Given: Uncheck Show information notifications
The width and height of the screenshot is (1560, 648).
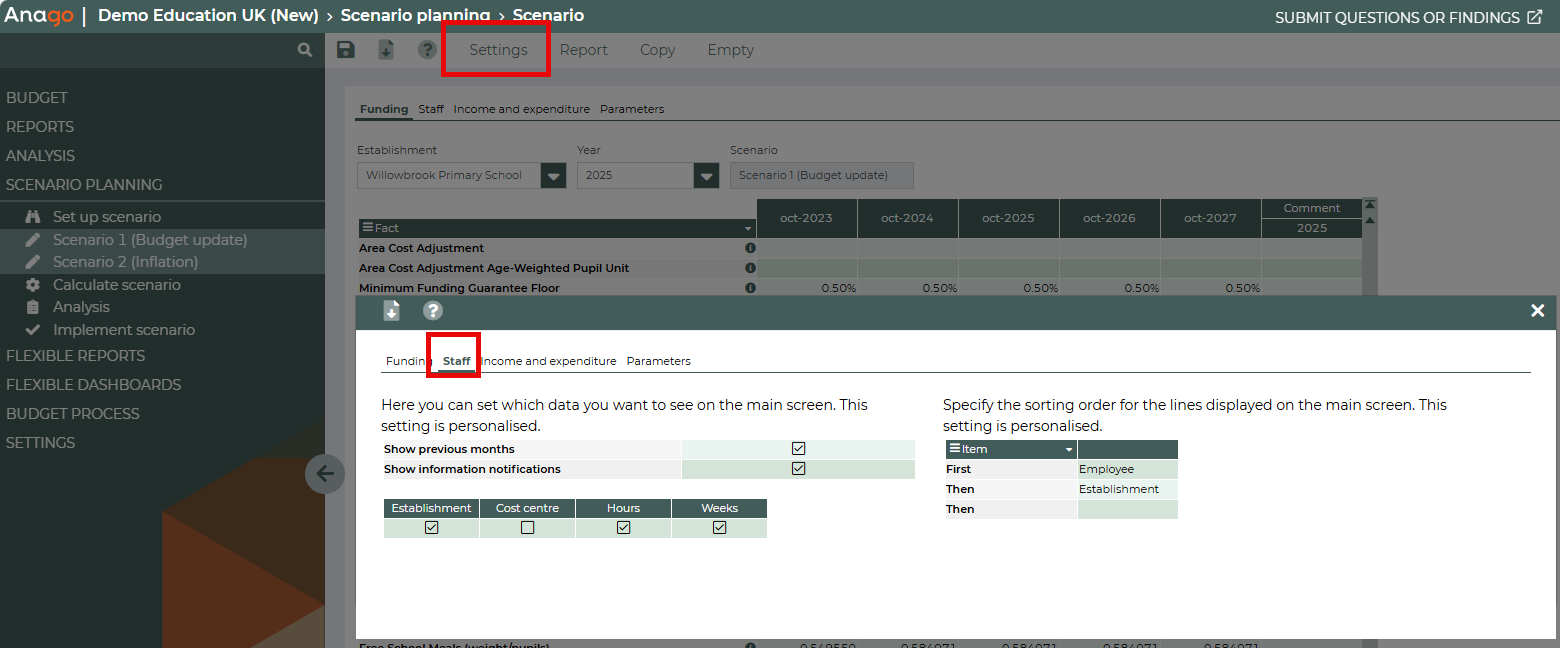Looking at the screenshot, I should tap(798, 469).
